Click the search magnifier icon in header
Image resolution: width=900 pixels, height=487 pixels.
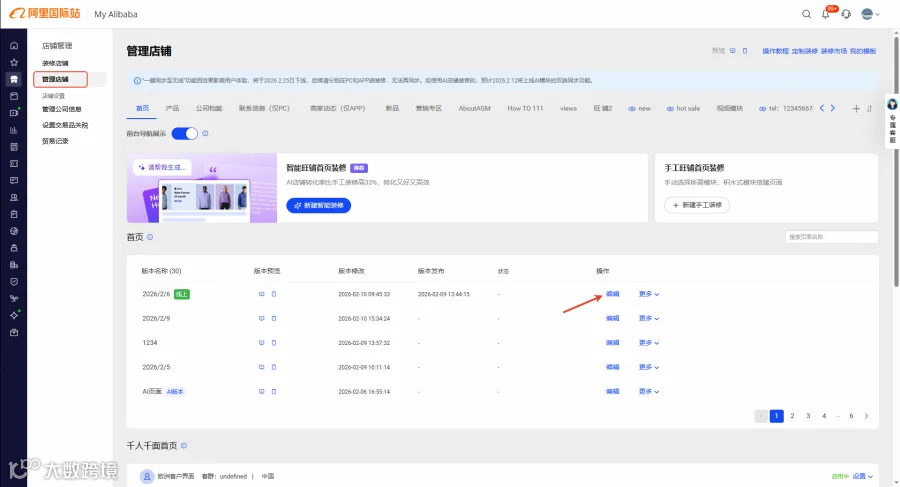tap(806, 14)
